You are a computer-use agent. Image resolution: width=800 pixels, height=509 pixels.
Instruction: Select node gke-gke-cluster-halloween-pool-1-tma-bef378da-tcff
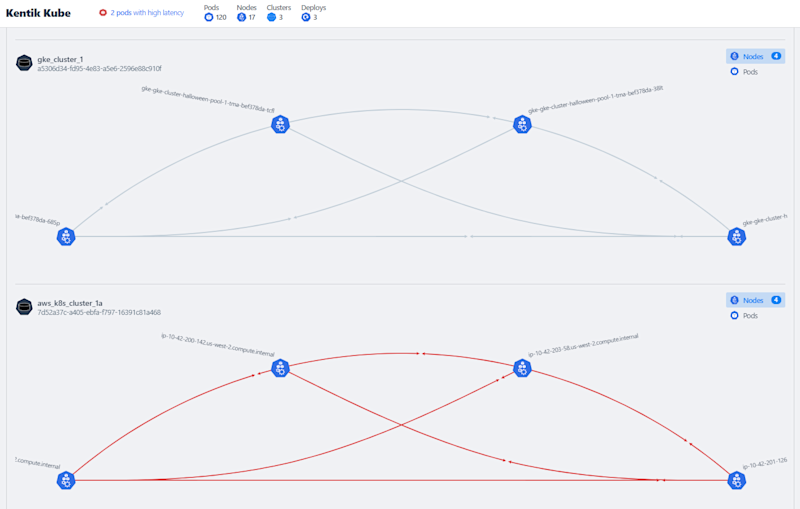click(x=280, y=124)
